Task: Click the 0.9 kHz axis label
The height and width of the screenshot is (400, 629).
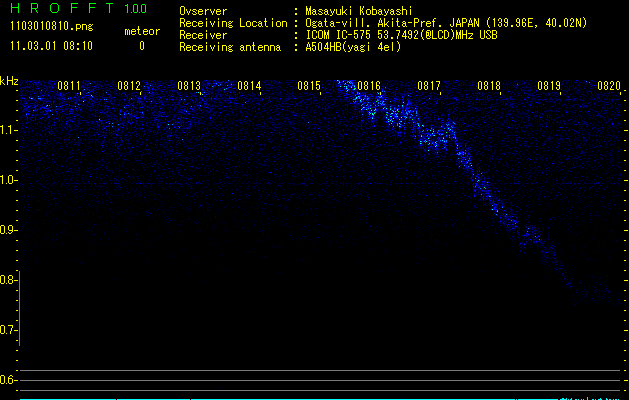Action: [x=8, y=230]
